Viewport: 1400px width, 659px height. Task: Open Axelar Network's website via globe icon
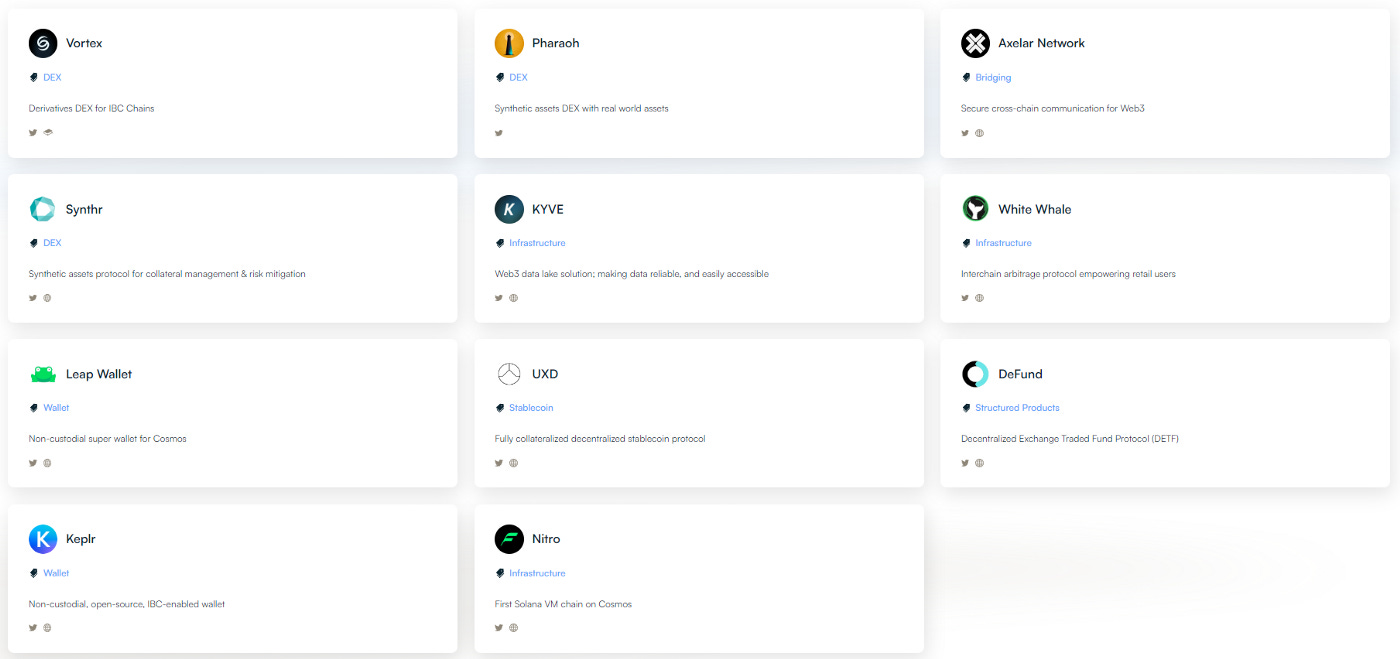pyautogui.click(x=979, y=132)
